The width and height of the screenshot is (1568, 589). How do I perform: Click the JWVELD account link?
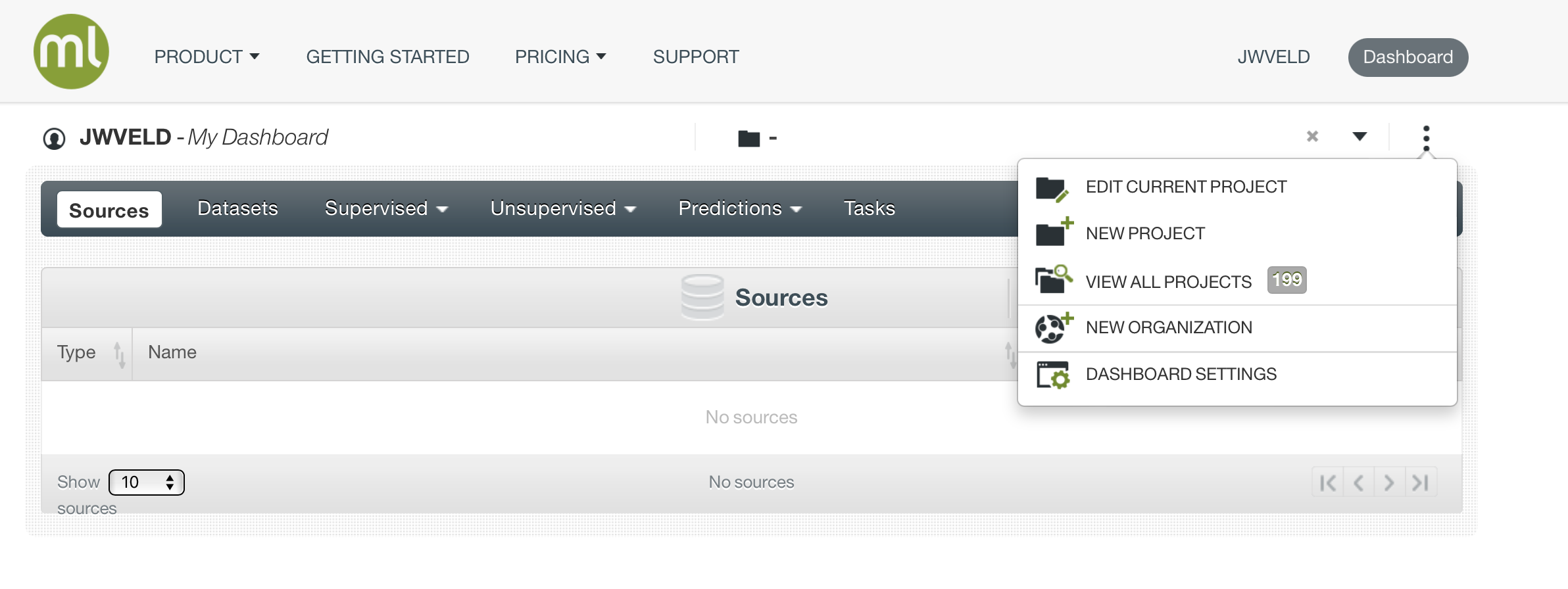pos(1273,57)
